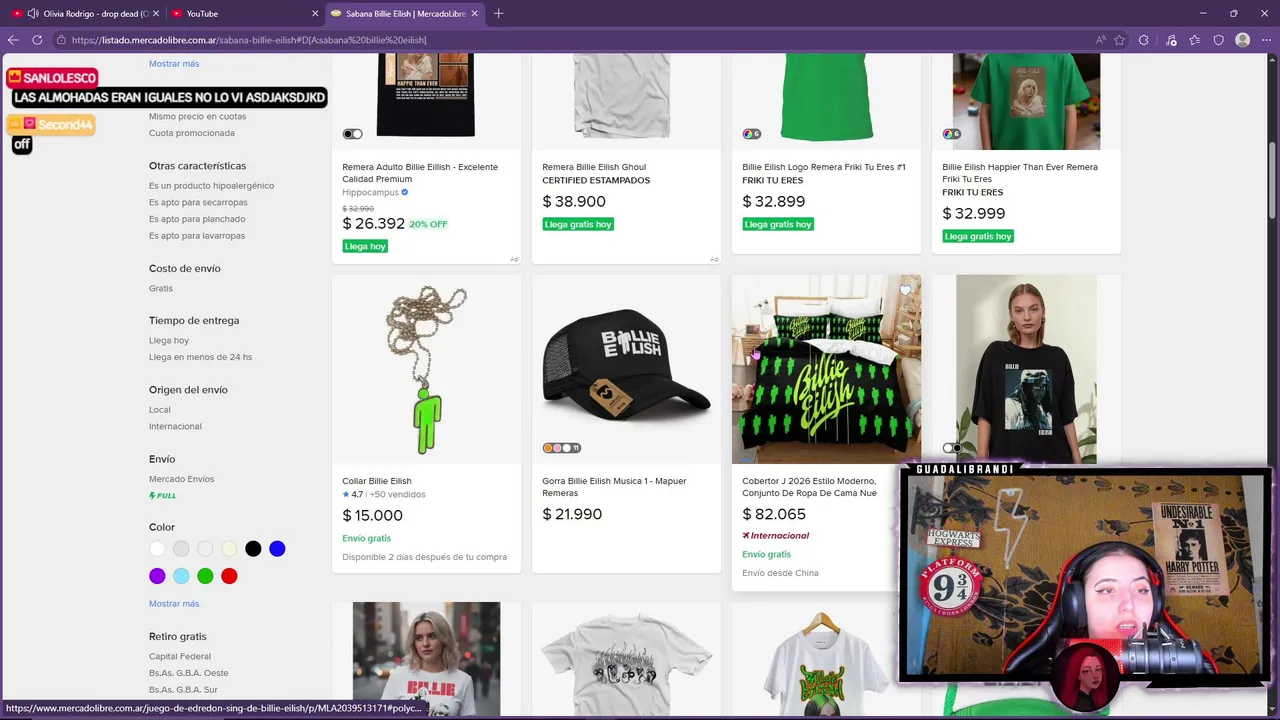1280x720 pixels.
Task: Go back with the browser back arrow
Action: tap(13, 40)
